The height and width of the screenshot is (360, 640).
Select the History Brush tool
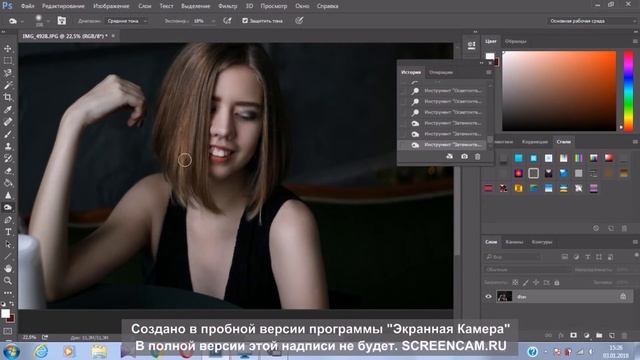pyautogui.click(x=8, y=158)
